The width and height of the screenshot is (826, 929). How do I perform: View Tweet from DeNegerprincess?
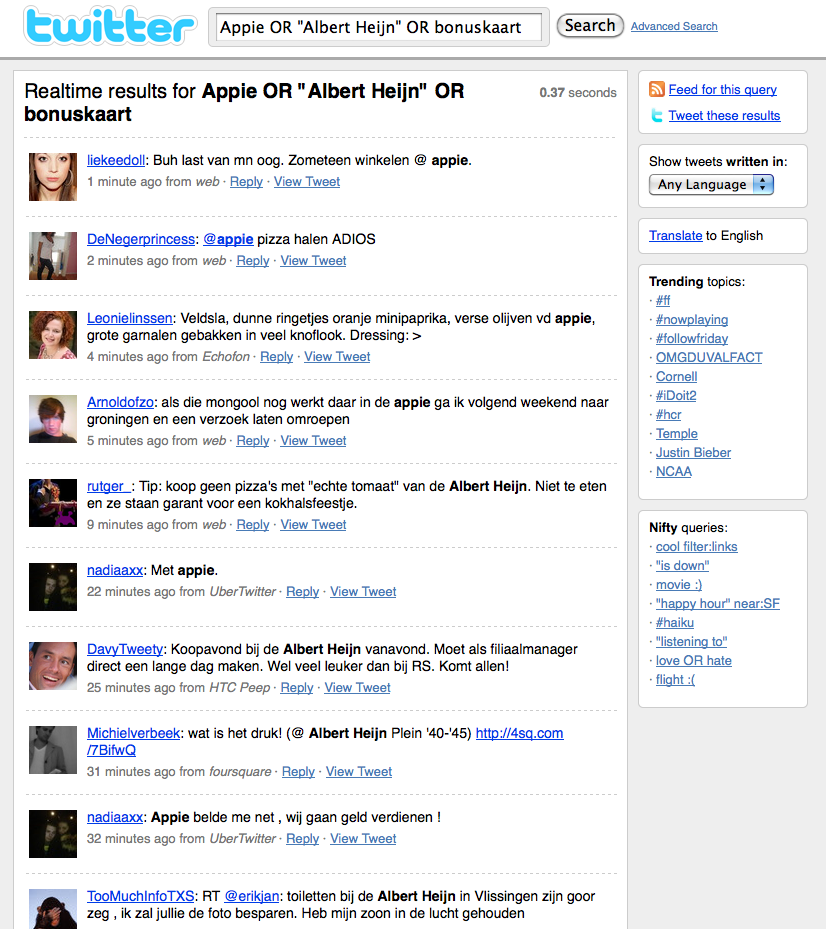[x=313, y=261]
